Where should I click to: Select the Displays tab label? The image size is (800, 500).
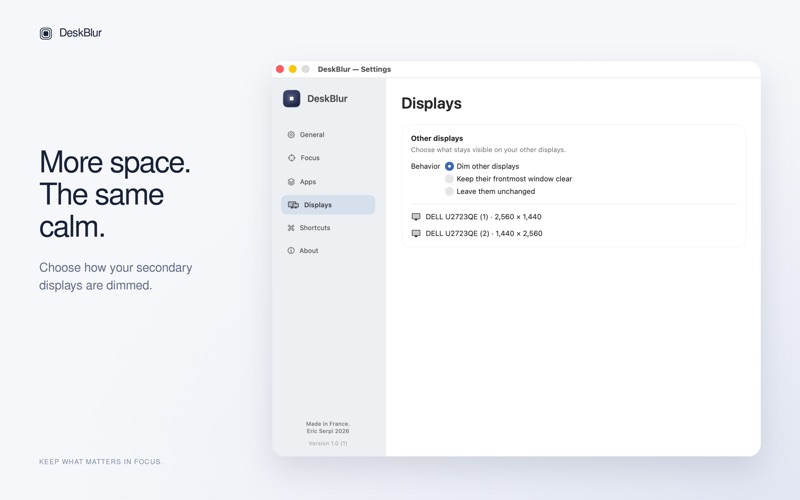tap(318, 205)
